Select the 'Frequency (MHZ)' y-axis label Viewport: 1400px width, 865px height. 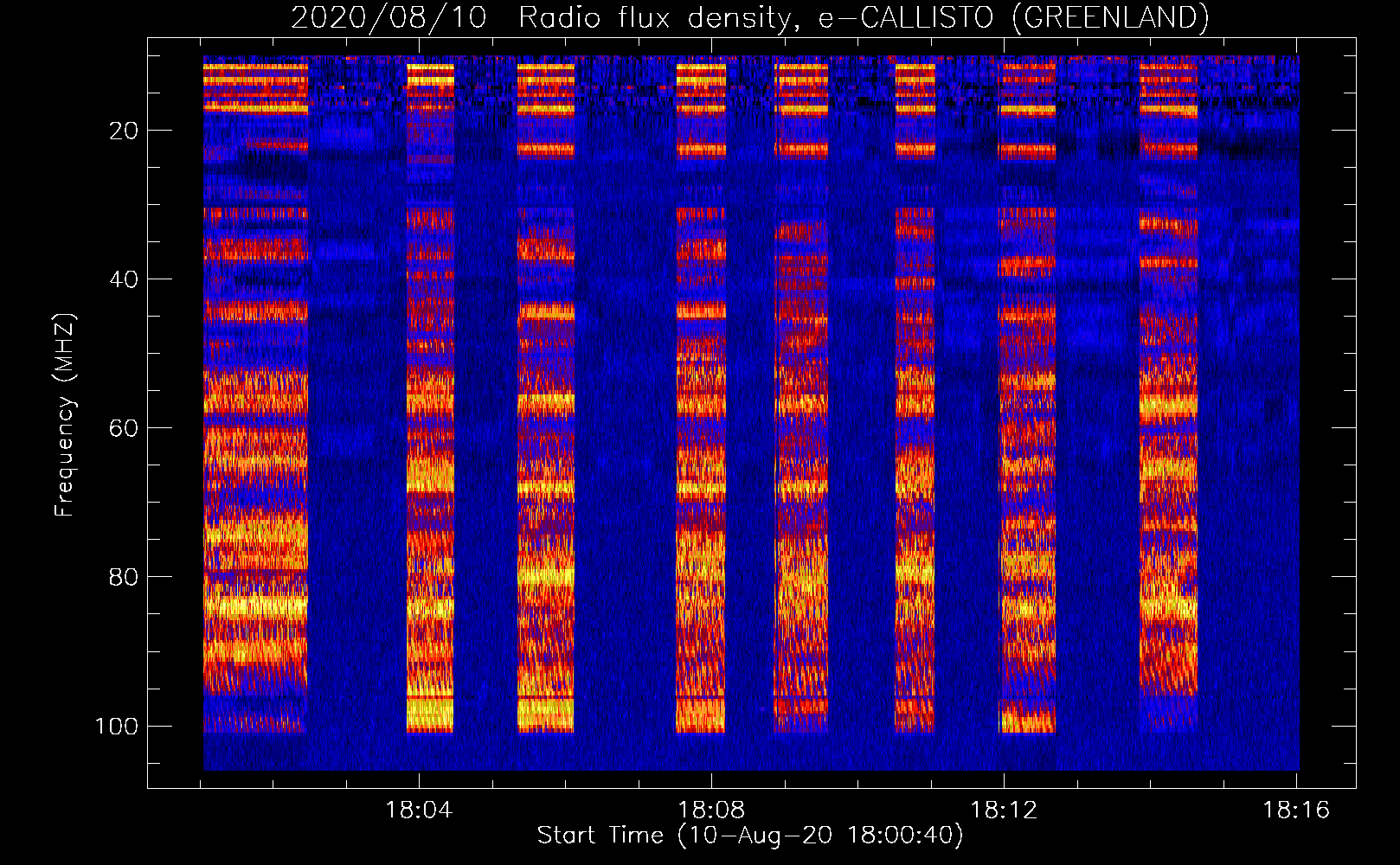point(65,415)
